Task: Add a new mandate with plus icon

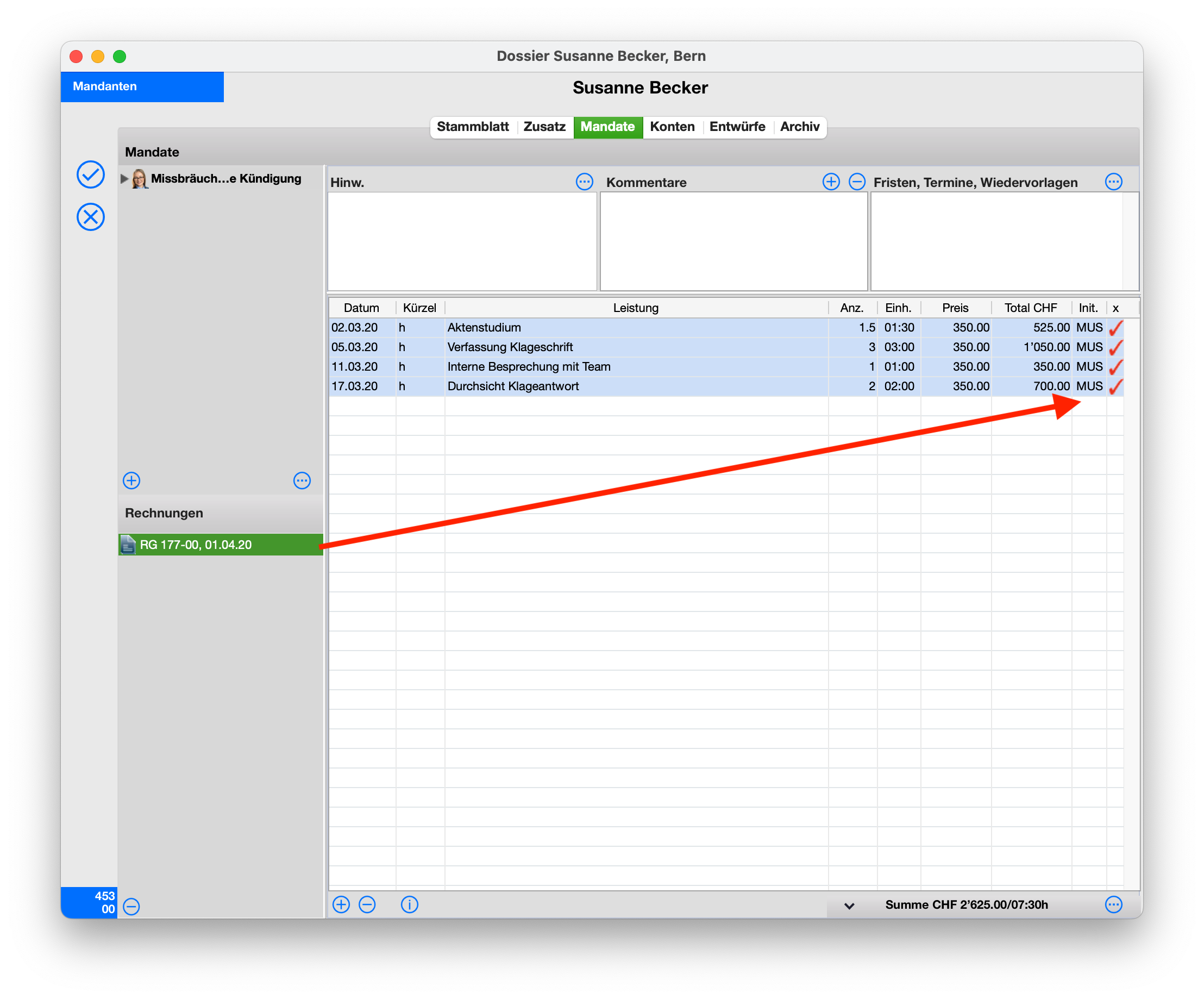Action: click(x=131, y=480)
